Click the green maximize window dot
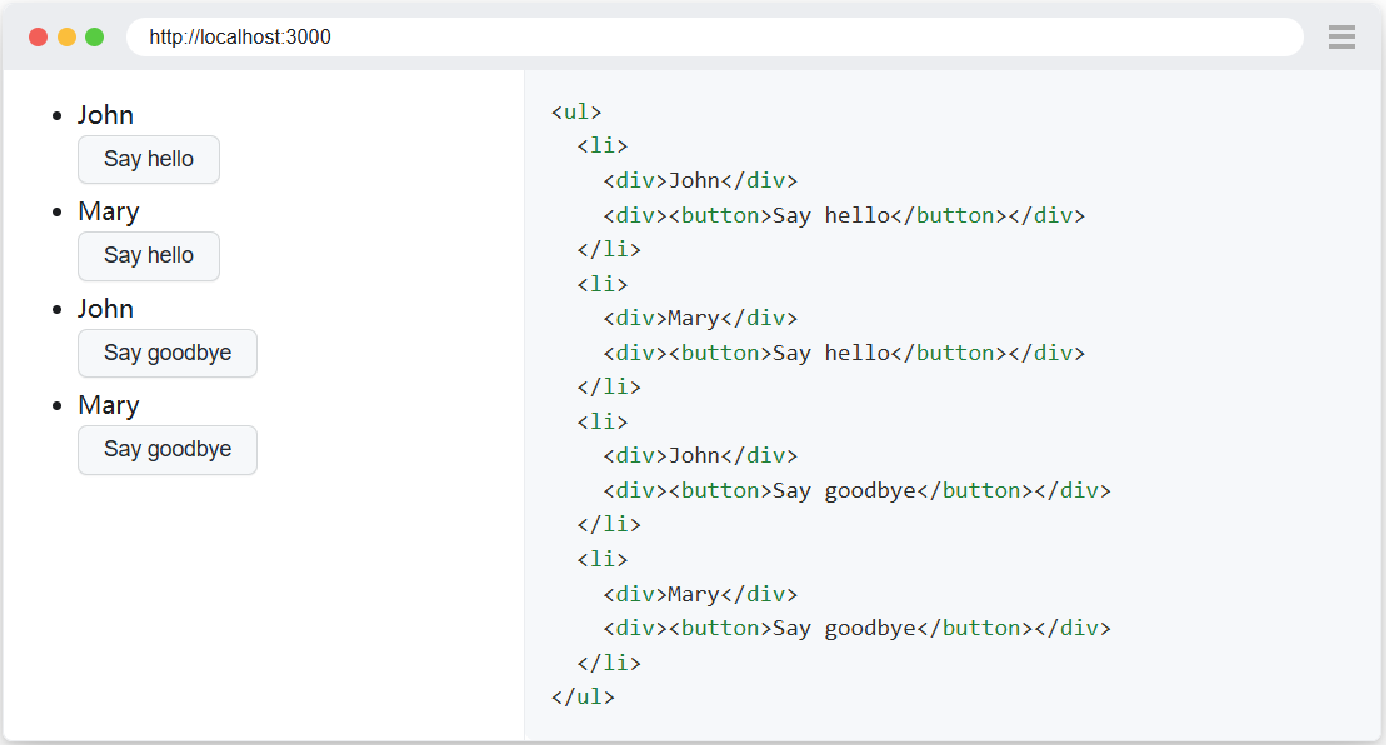The width and height of the screenshot is (1386, 745). pos(95,38)
